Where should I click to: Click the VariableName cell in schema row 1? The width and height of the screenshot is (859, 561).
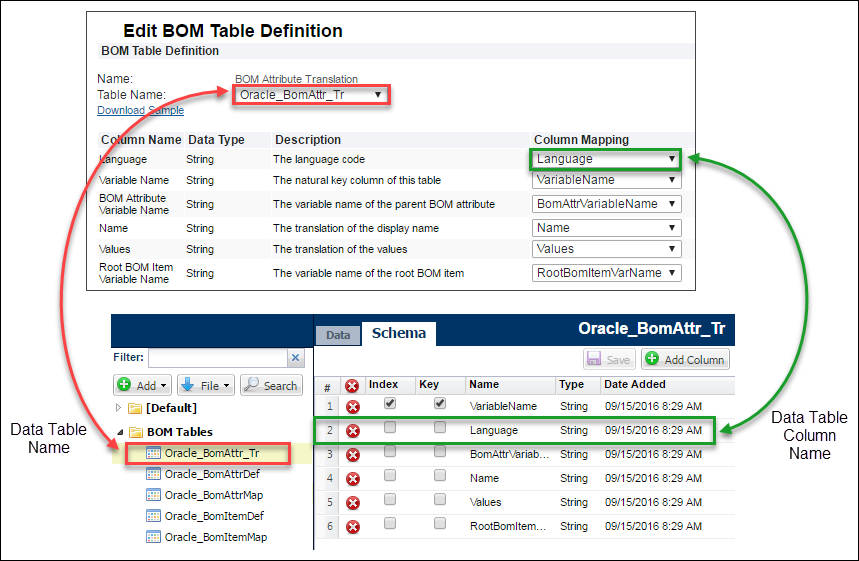click(503, 407)
